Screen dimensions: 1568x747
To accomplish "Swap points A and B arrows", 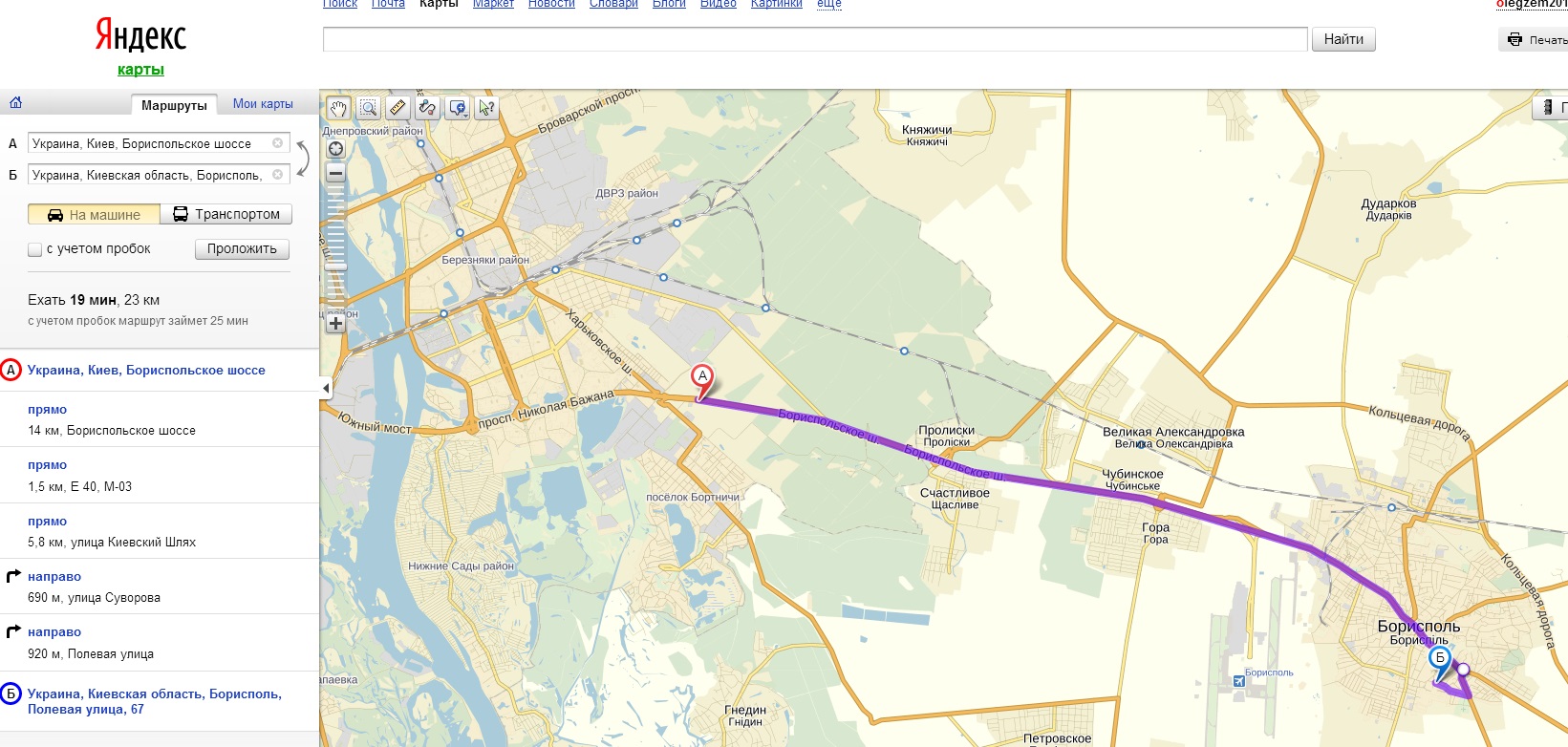I will (302, 159).
